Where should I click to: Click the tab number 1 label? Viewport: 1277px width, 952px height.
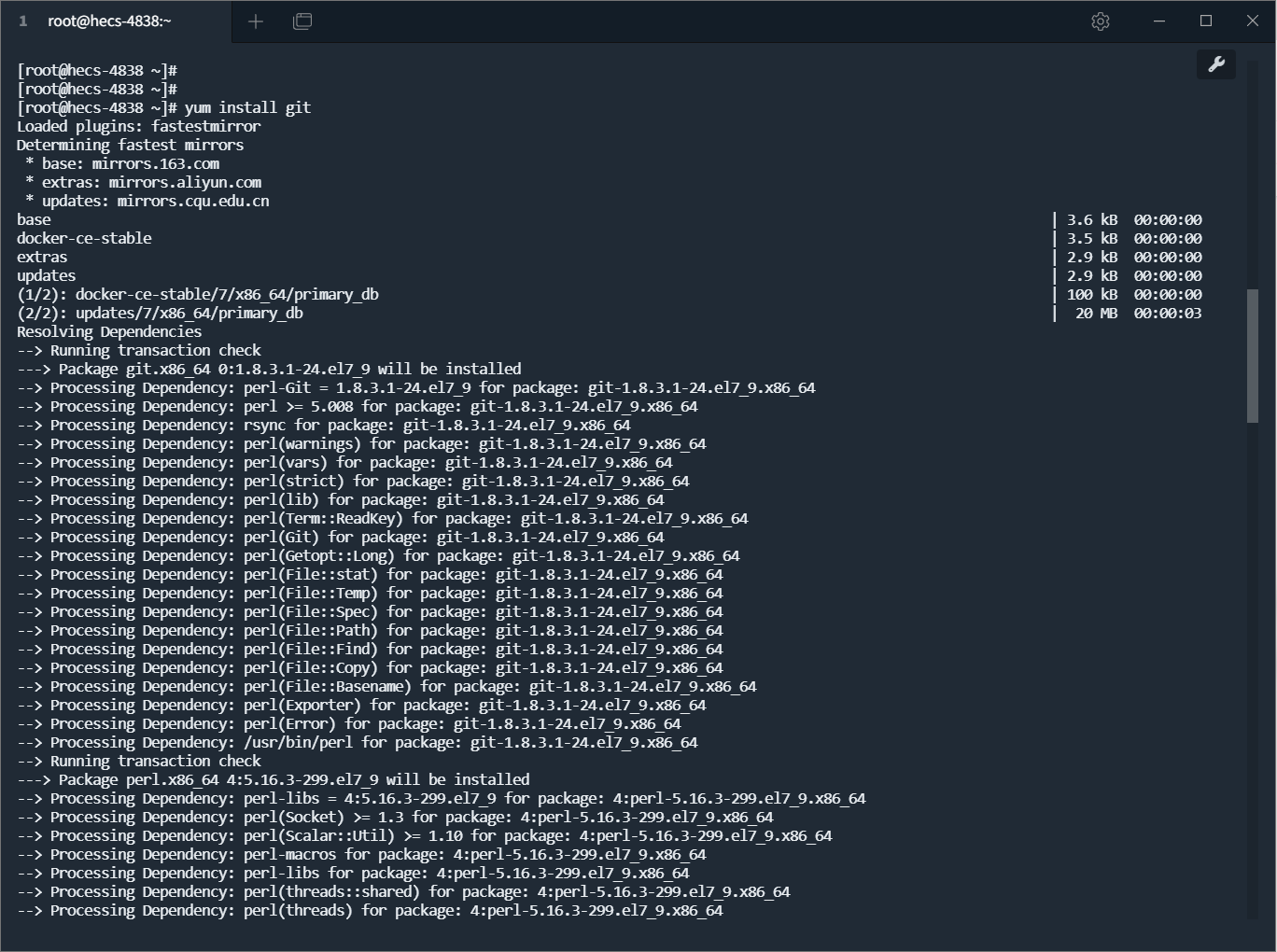23,21
